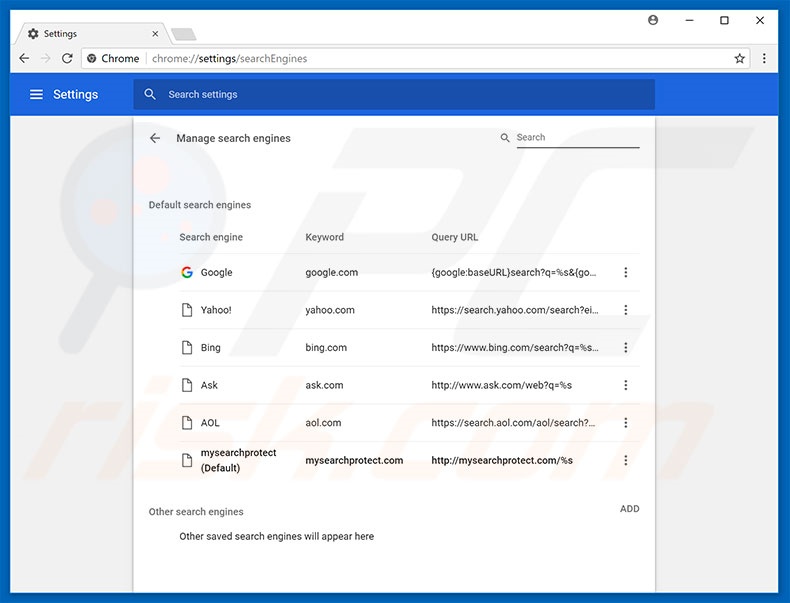Image resolution: width=790 pixels, height=603 pixels.
Task: Click the Search engine column header
Action: (x=211, y=237)
